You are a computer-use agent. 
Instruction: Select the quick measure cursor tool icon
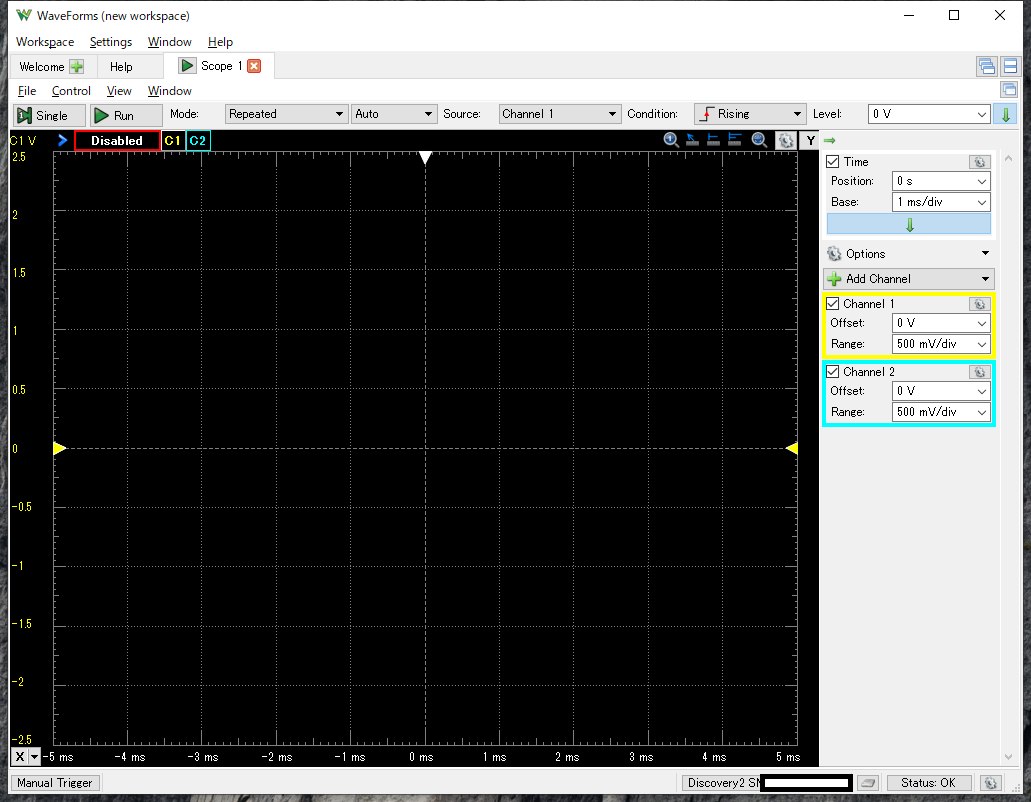coord(692,140)
